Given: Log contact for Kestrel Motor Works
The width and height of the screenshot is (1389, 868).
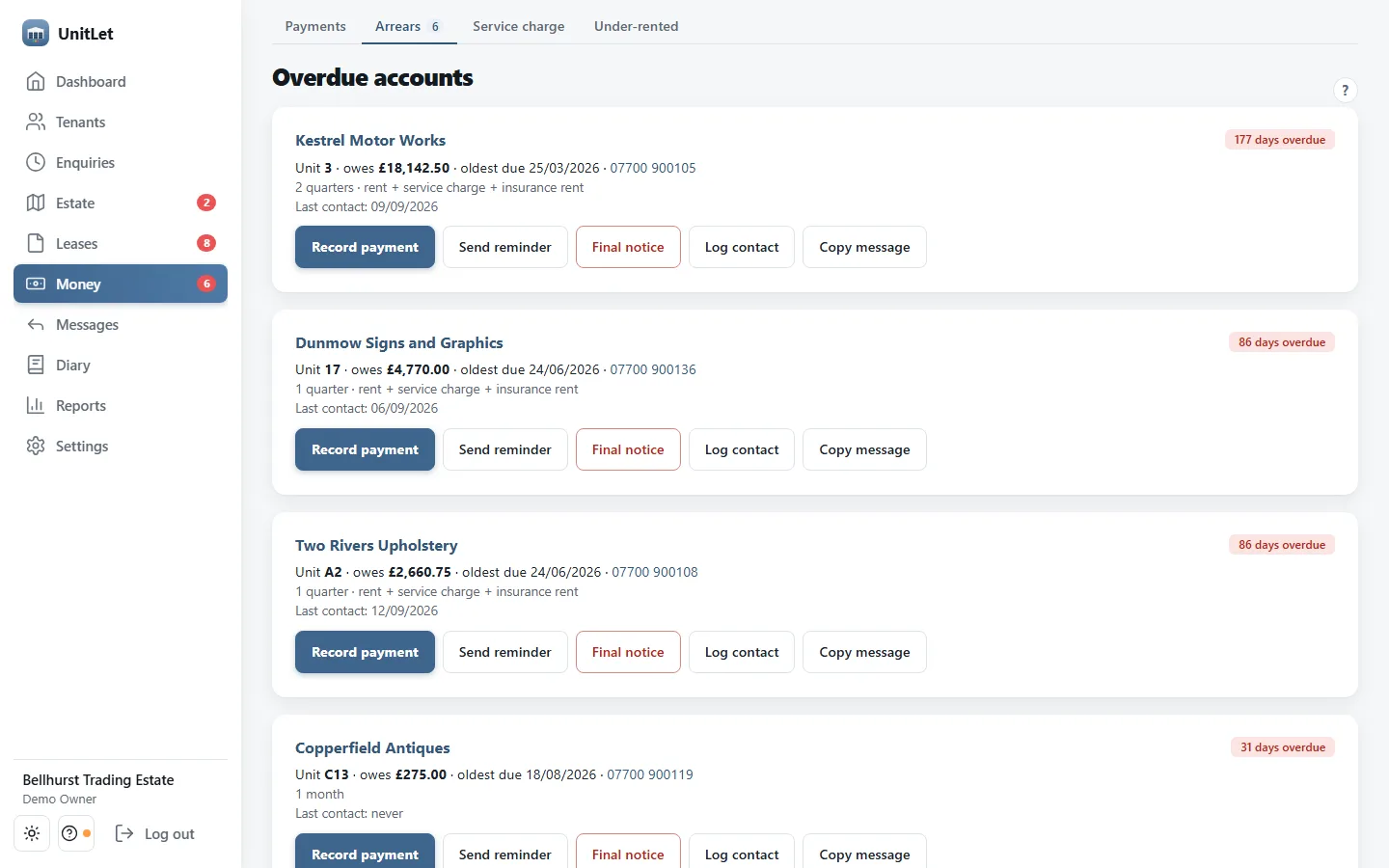Looking at the screenshot, I should 742,247.
